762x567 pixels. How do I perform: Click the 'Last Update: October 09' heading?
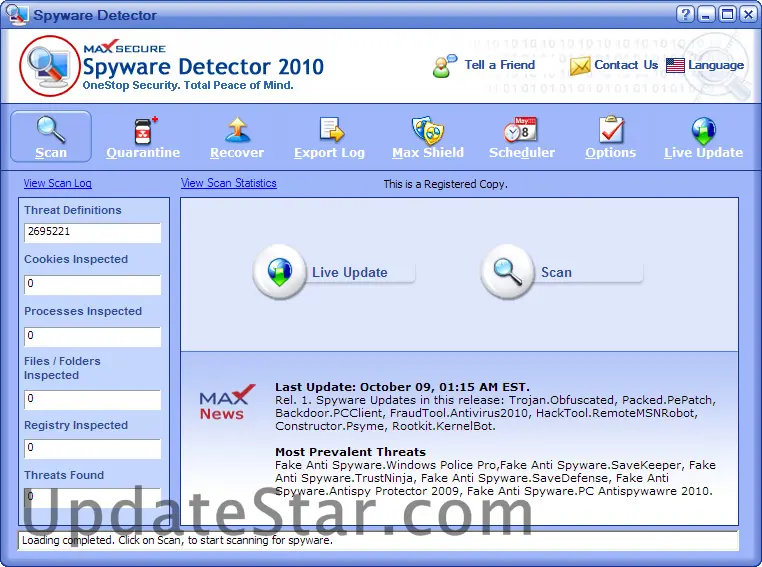click(x=402, y=387)
